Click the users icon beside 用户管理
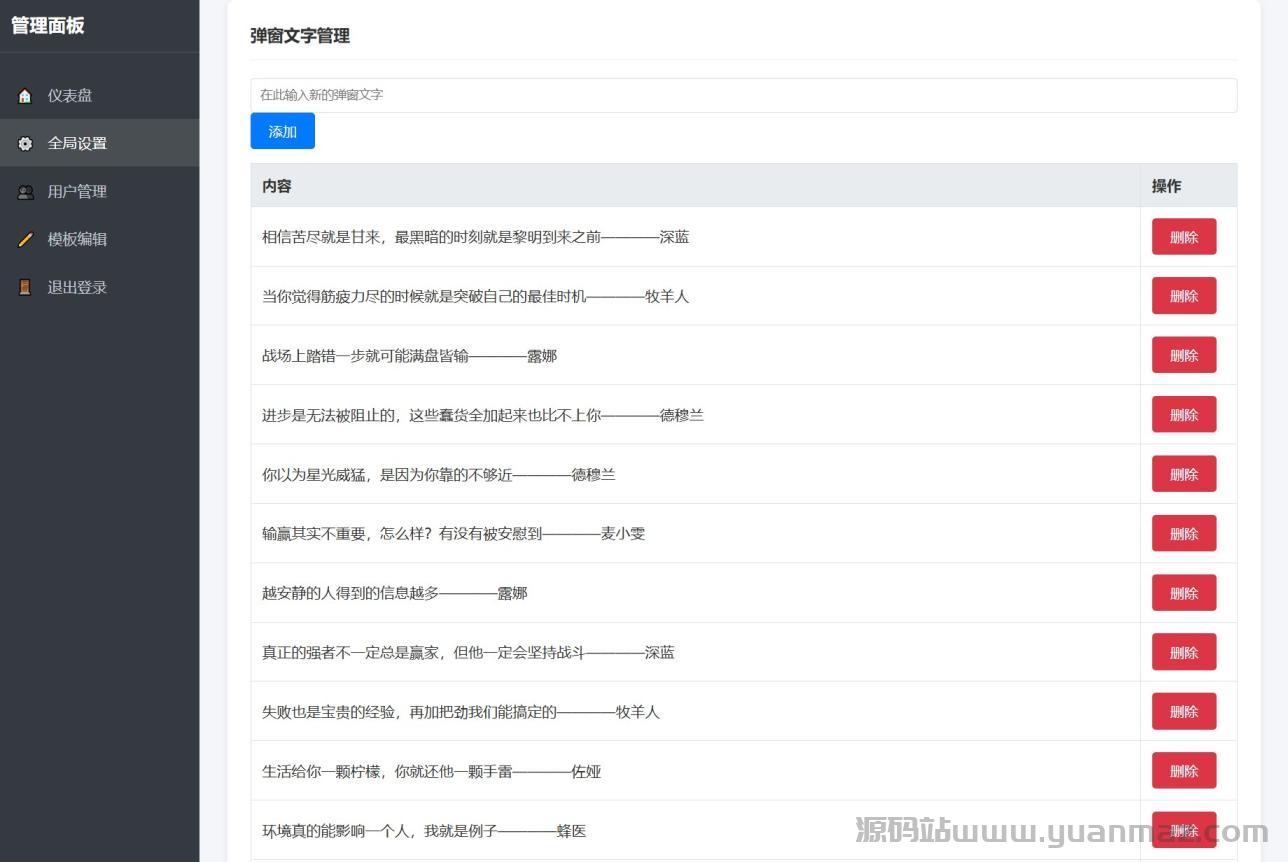Screen dimensions: 1288x862 point(25,192)
